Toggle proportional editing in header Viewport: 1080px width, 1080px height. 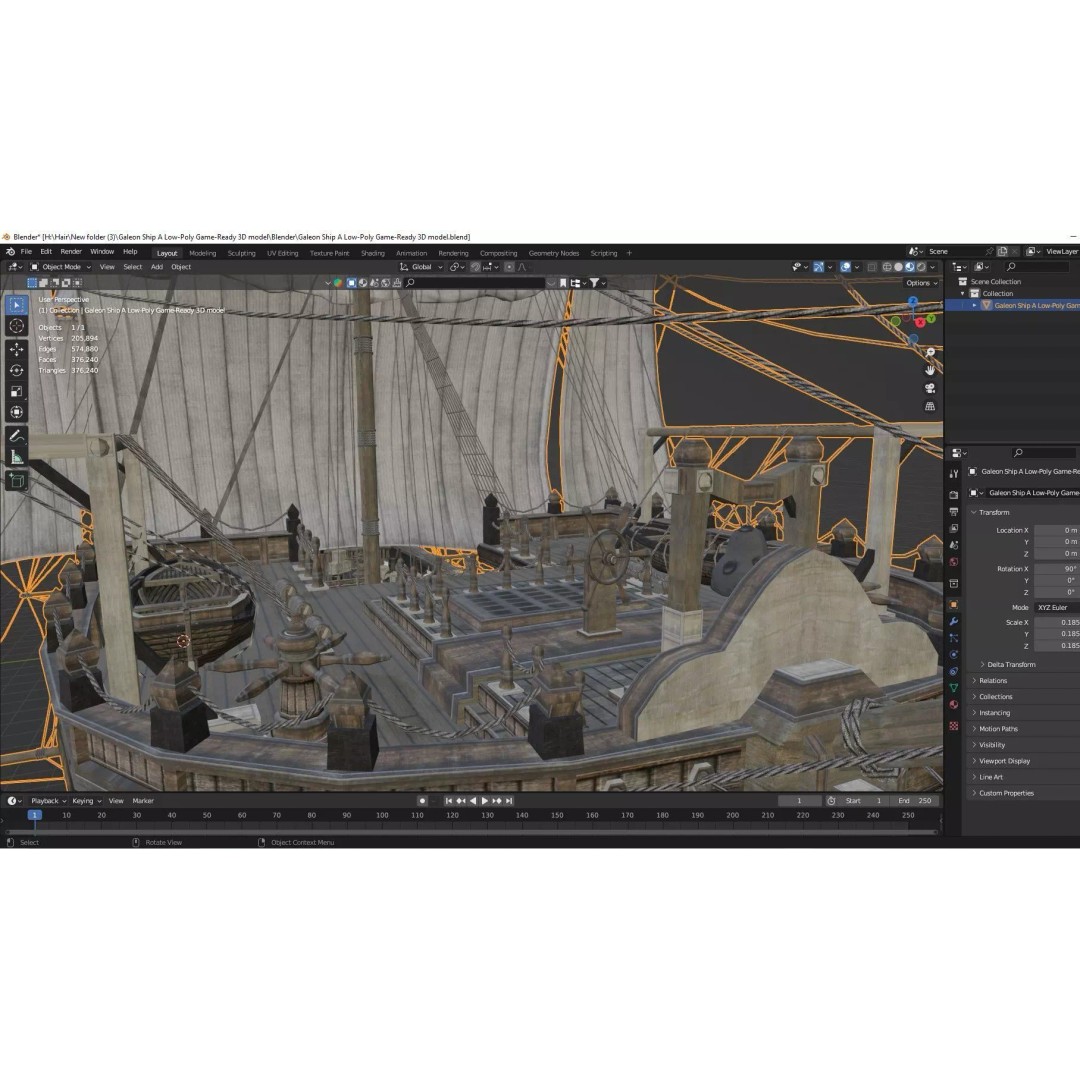coord(509,267)
